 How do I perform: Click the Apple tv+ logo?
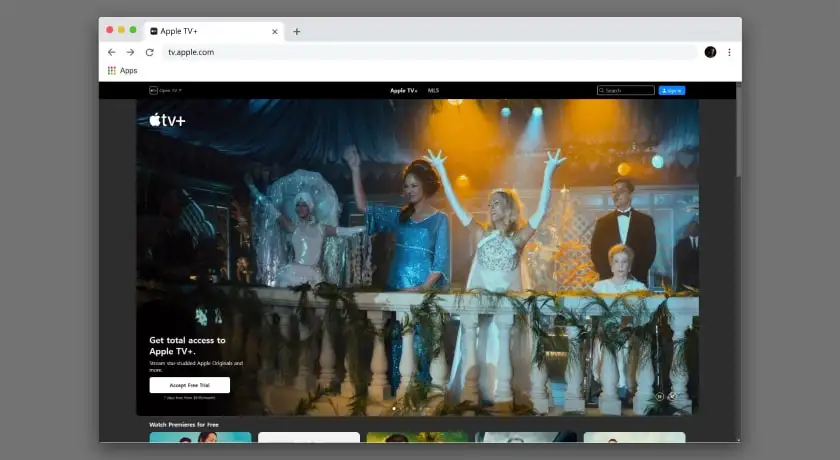167,120
